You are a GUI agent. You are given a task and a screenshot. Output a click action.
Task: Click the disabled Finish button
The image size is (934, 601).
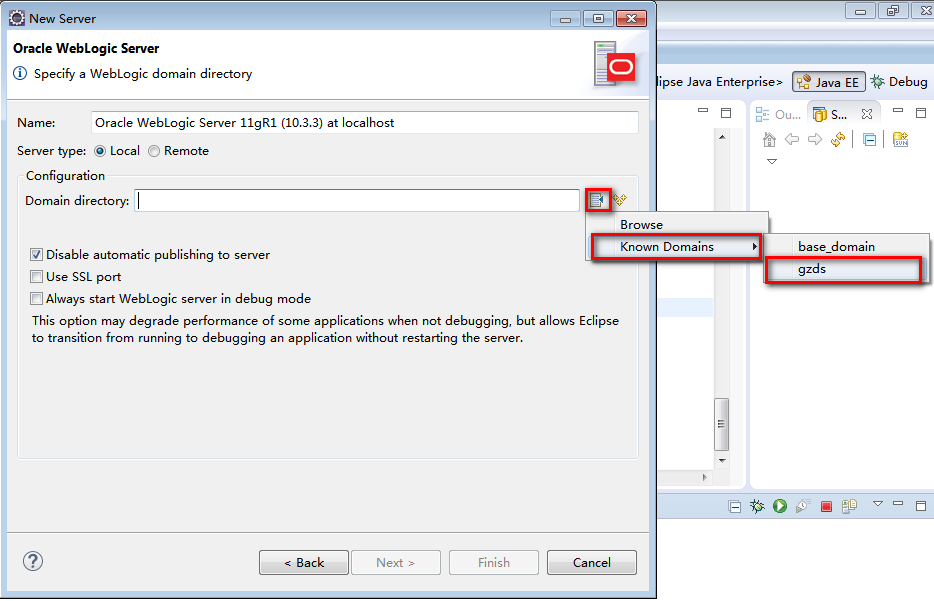tap(494, 562)
